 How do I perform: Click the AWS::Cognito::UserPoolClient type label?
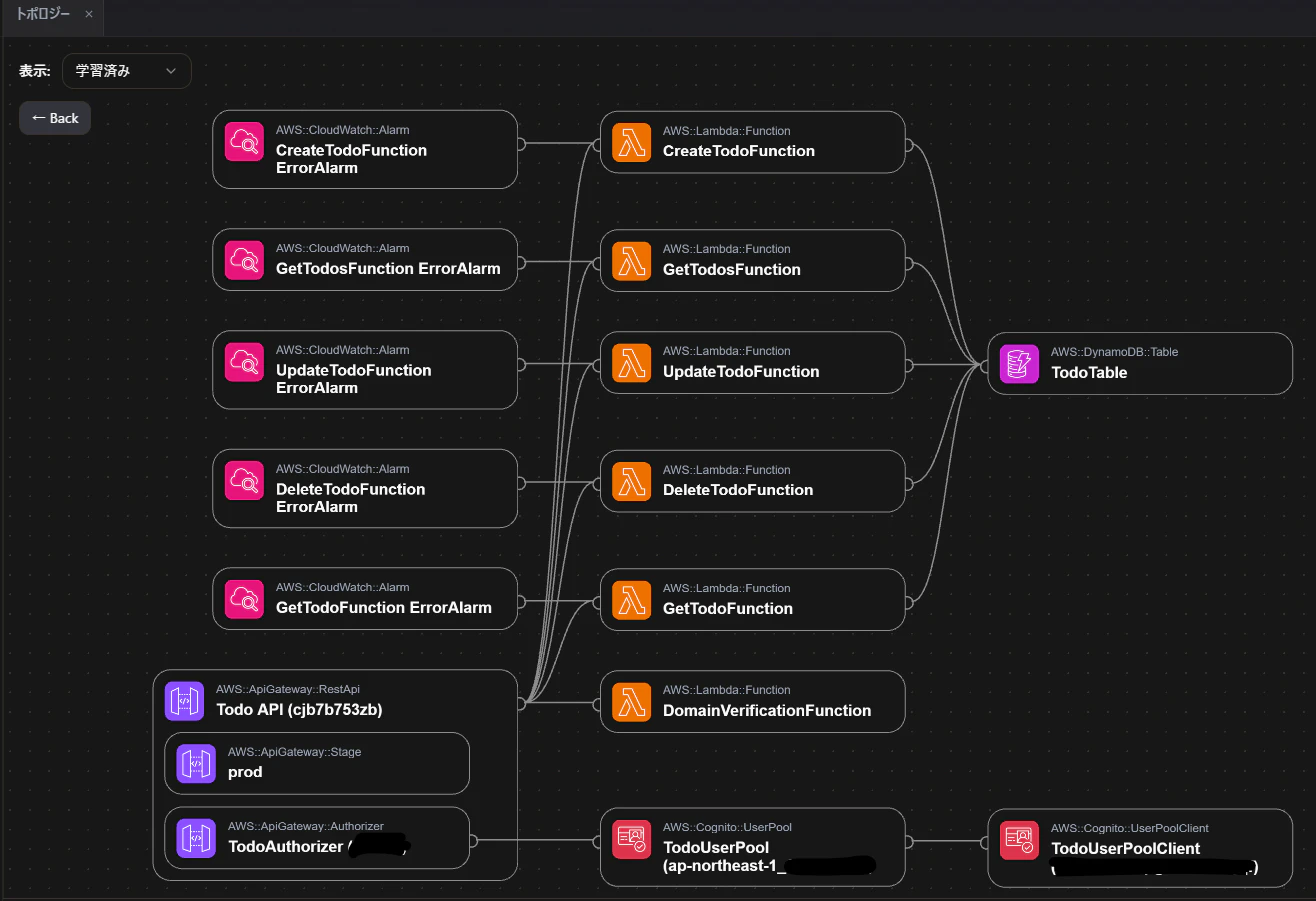tap(1130, 828)
